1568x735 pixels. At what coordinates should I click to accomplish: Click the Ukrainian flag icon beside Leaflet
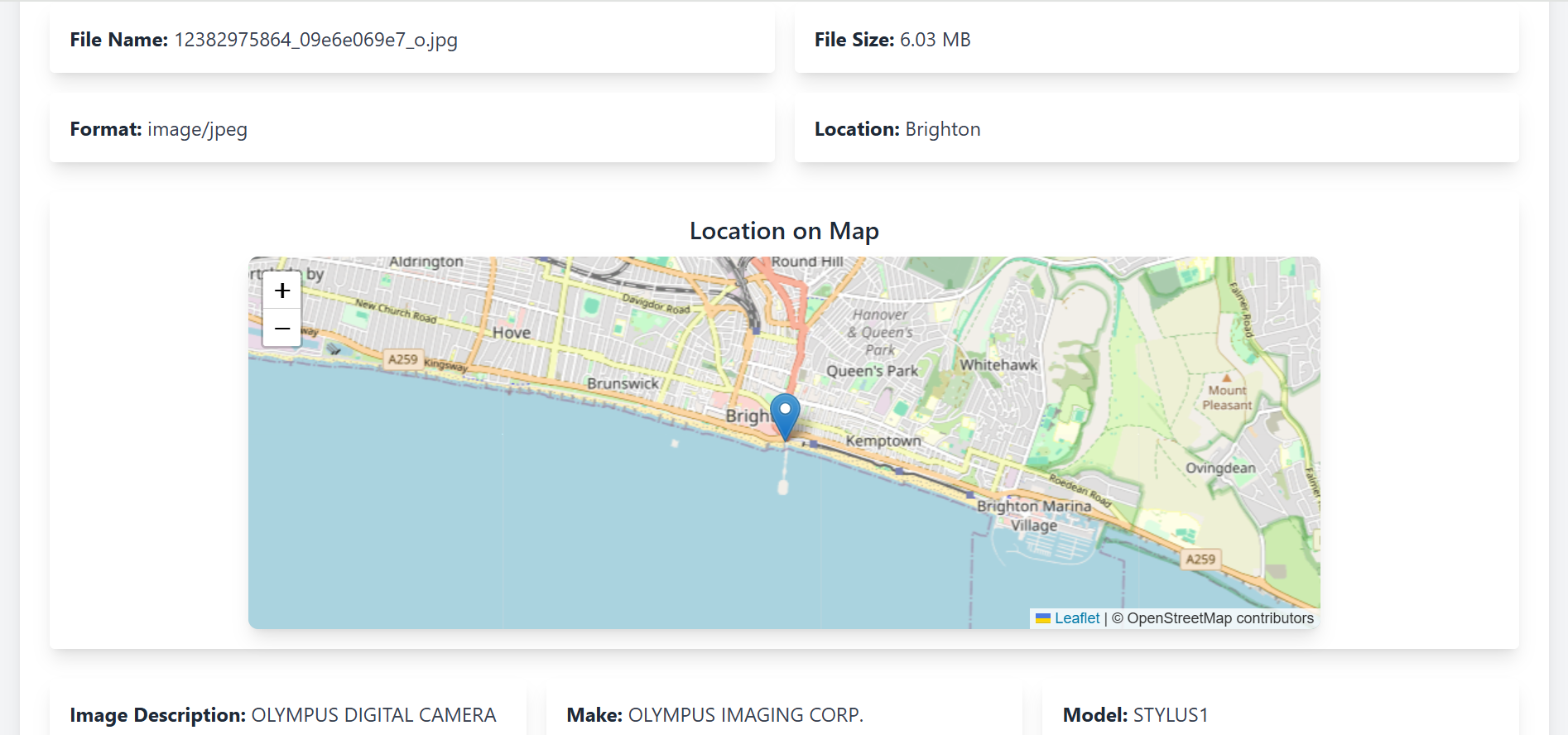pyautogui.click(x=1043, y=618)
